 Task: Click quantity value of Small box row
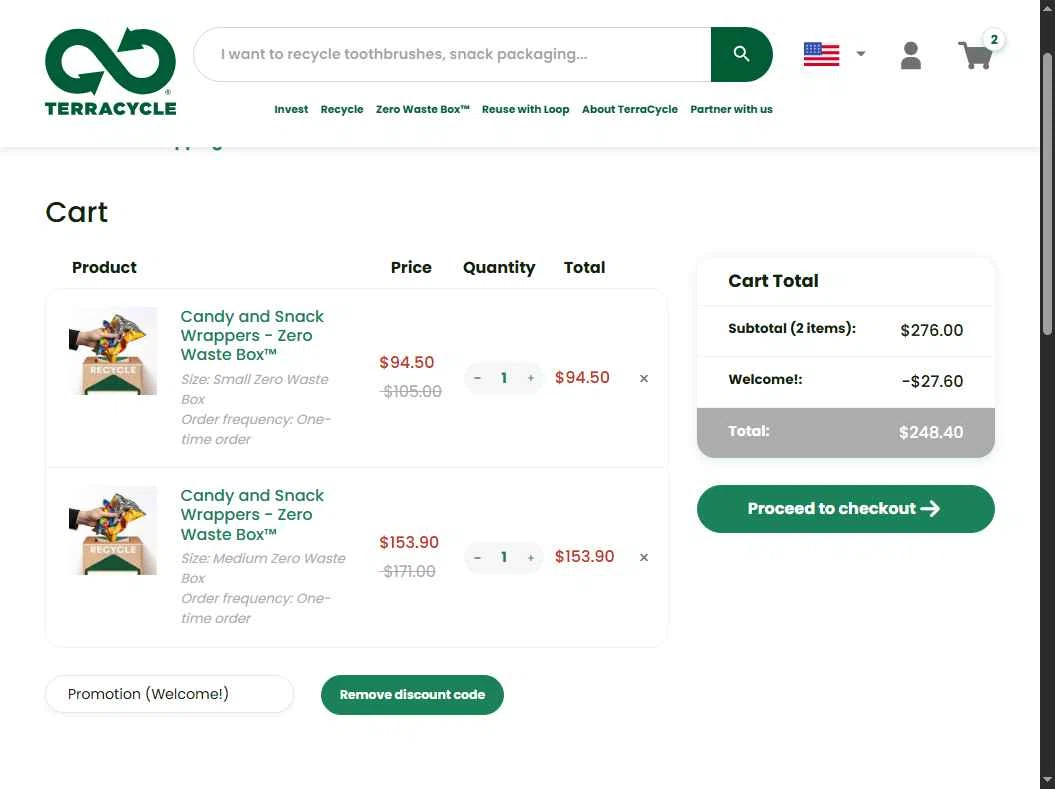(504, 378)
